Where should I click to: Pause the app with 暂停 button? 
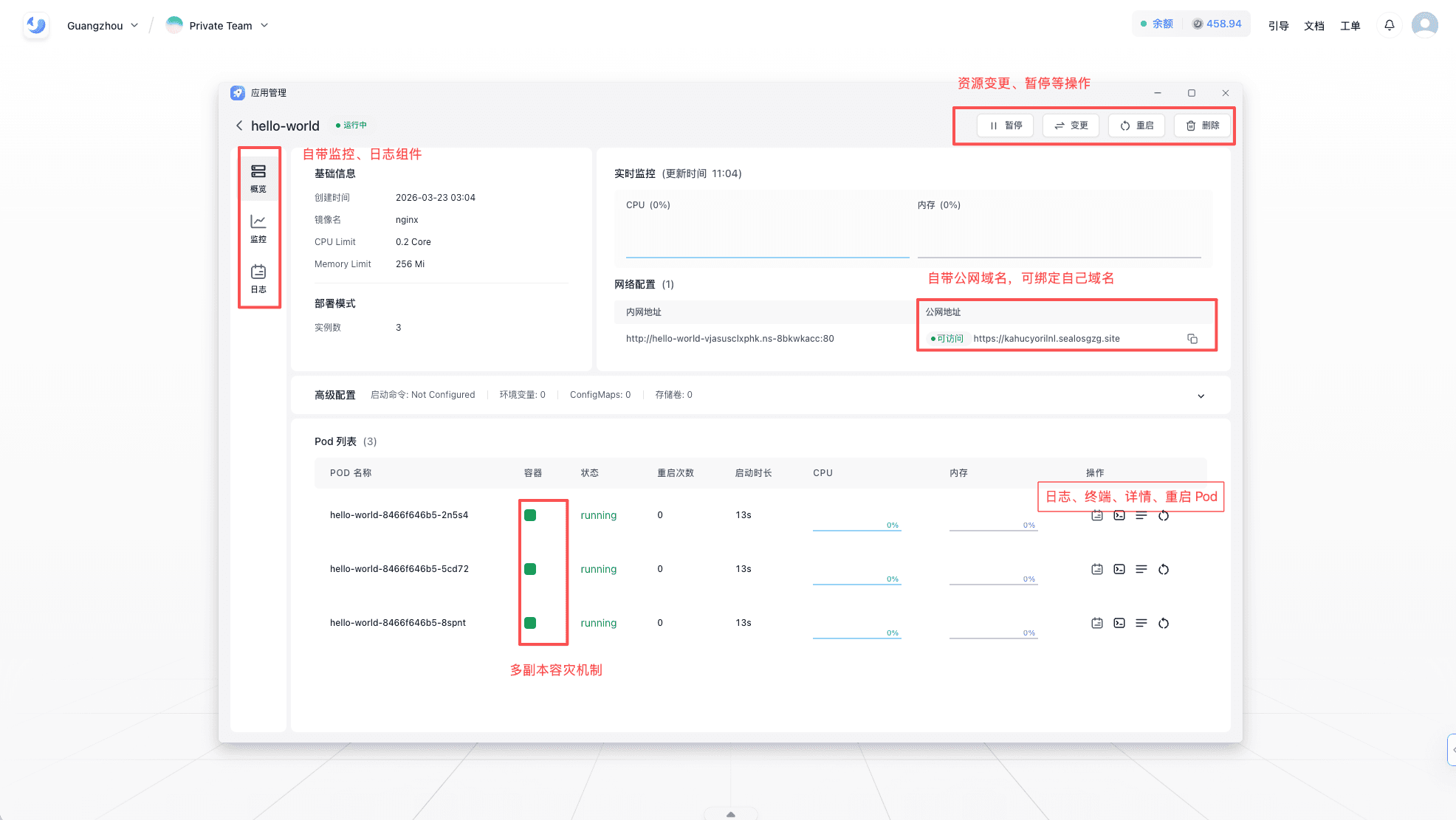click(1006, 125)
